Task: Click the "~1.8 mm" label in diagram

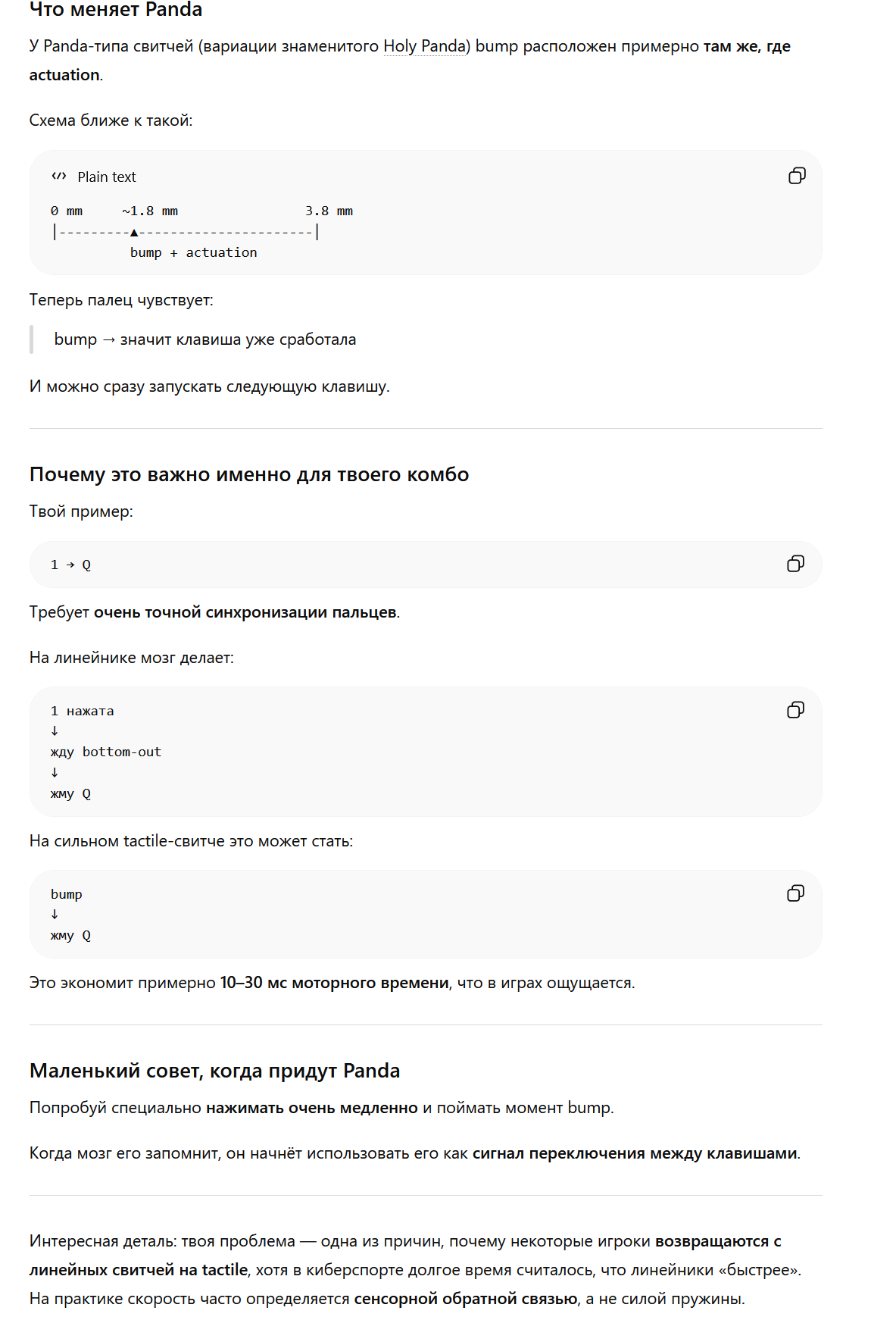Action: [150, 211]
